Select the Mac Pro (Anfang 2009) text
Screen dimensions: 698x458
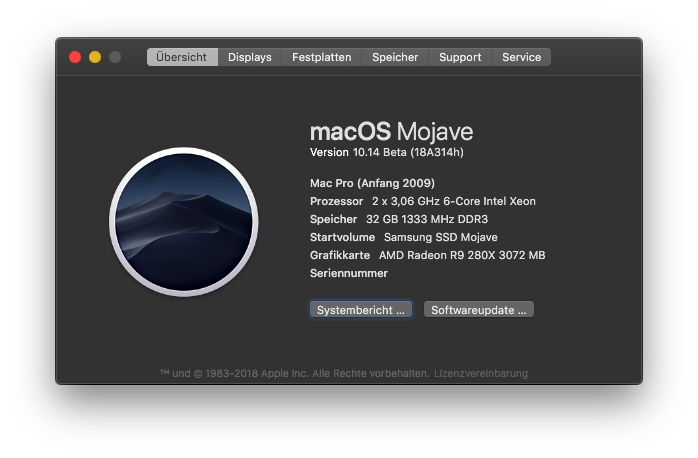tap(372, 183)
